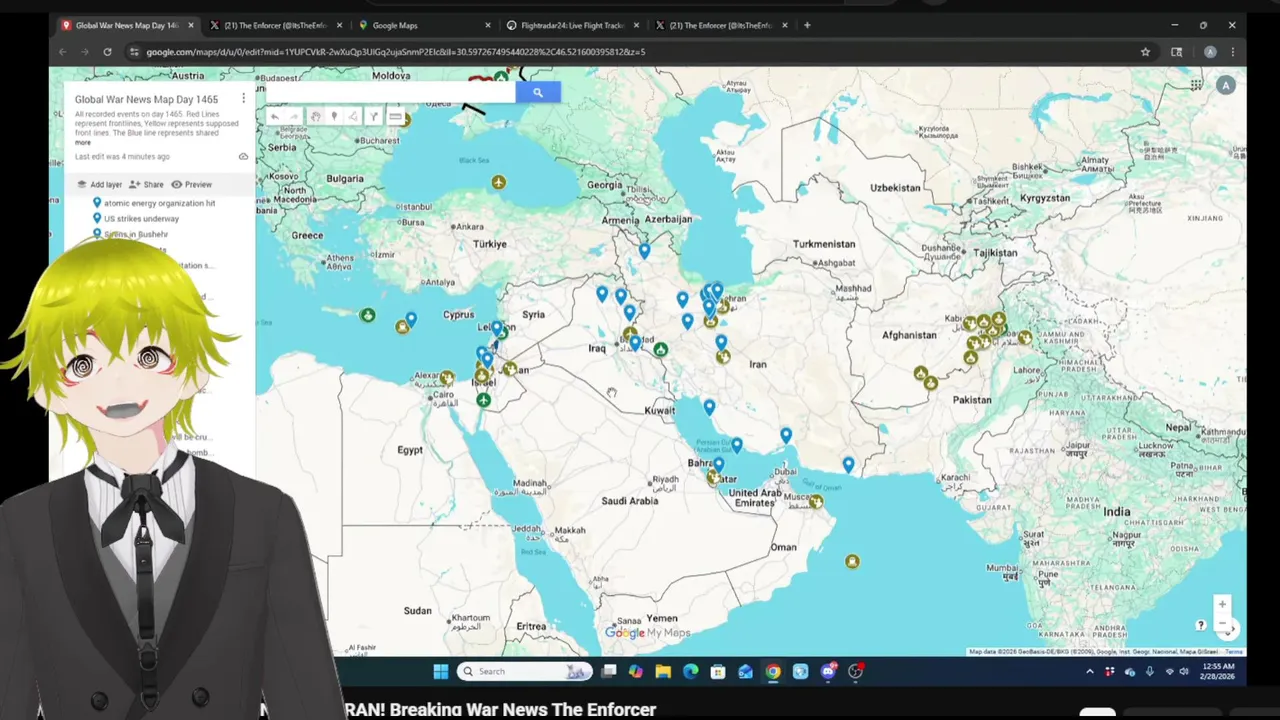Switch to the Google Maps tab
Image resolution: width=1280 pixels, height=720 pixels.
pos(425,25)
